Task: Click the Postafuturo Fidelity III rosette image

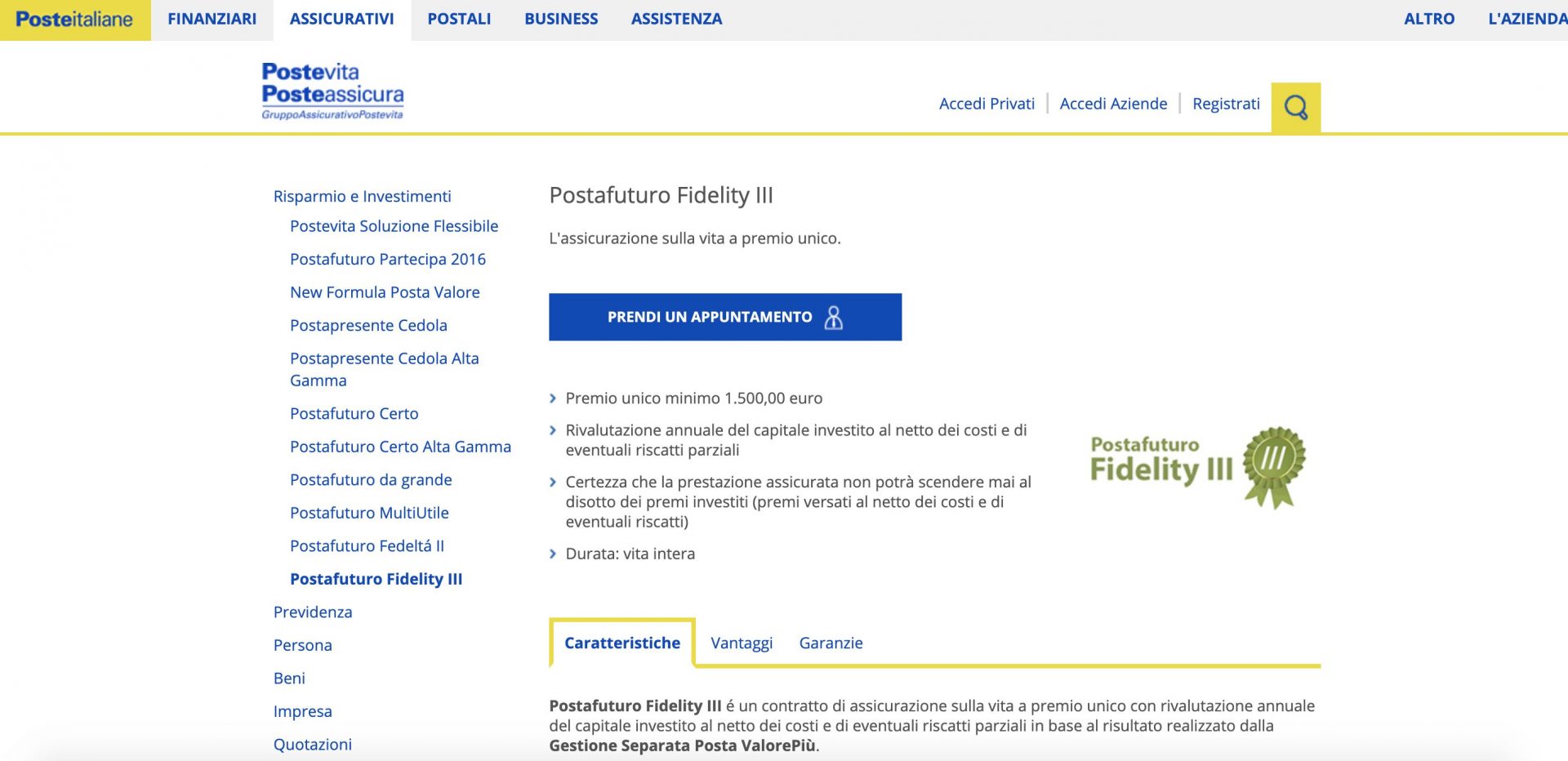Action: tap(1197, 467)
